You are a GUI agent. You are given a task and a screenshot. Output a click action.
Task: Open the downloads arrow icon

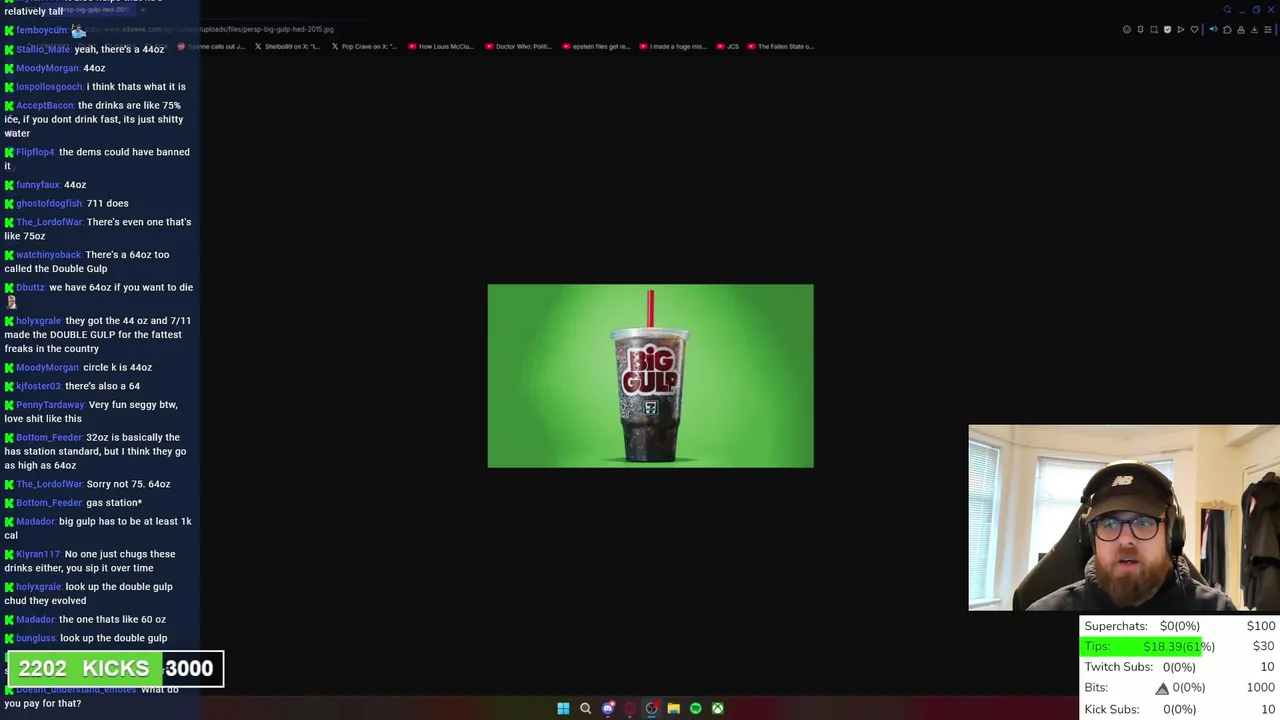pyautogui.click(x=1254, y=30)
